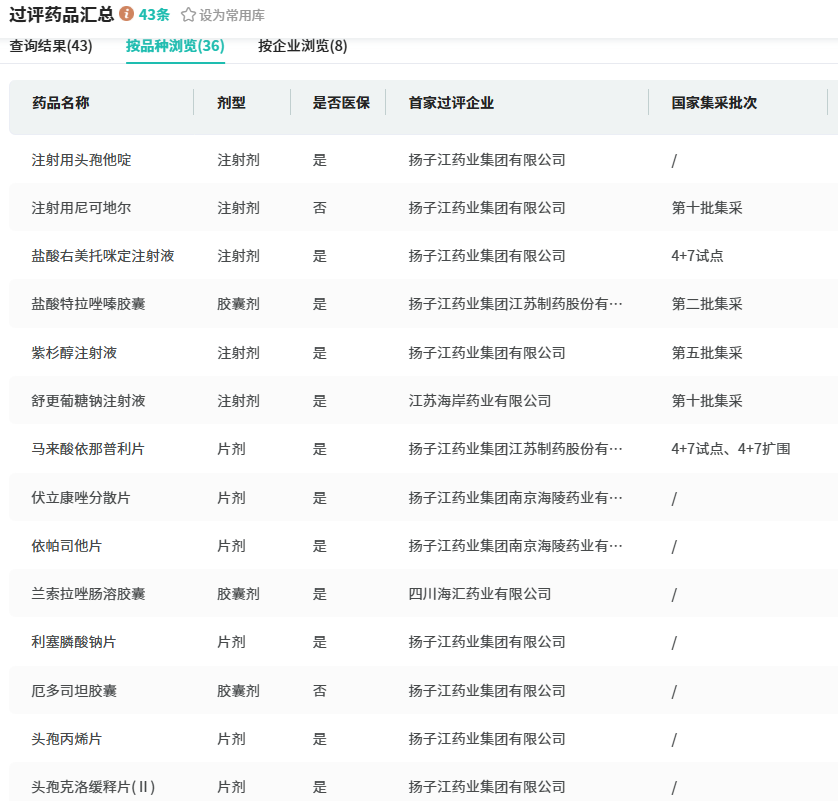This screenshot has height=801, width=838.
Task: Click the 剂型 column header
Action: [231, 103]
